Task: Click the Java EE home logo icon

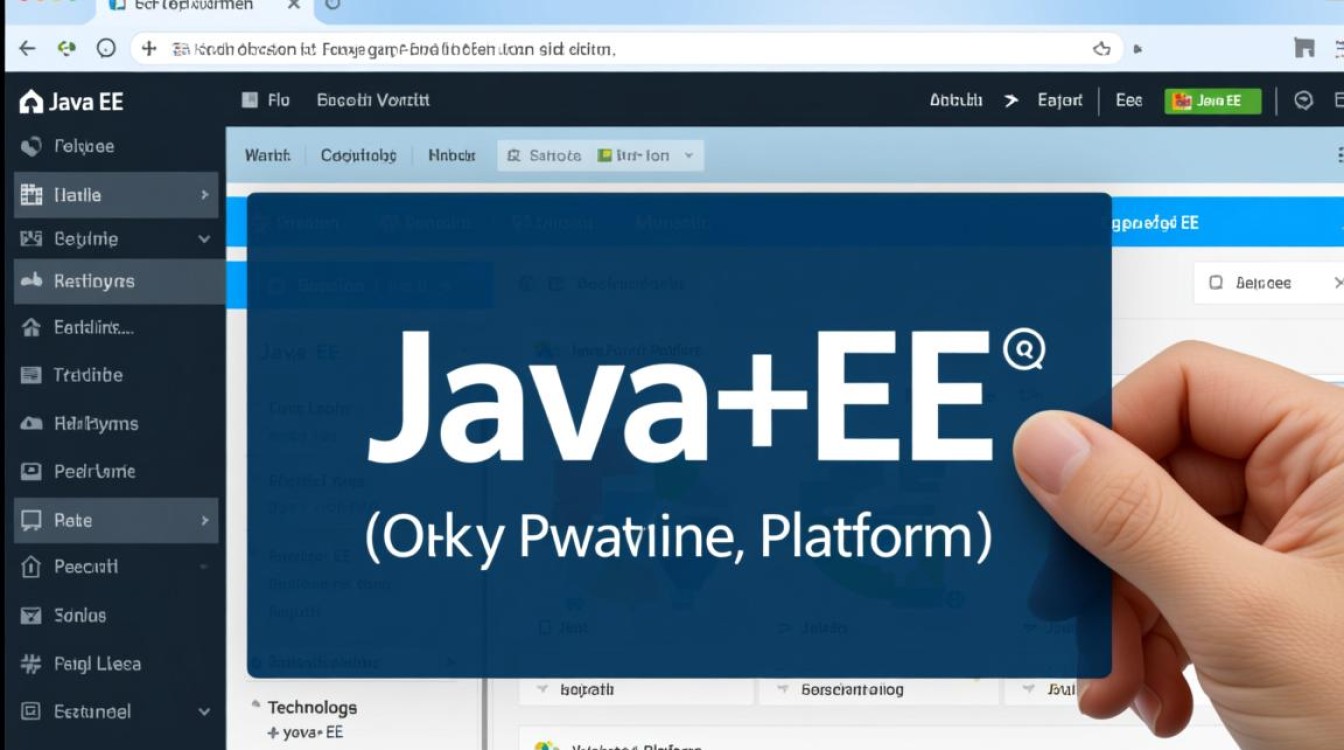Action: click(x=32, y=101)
